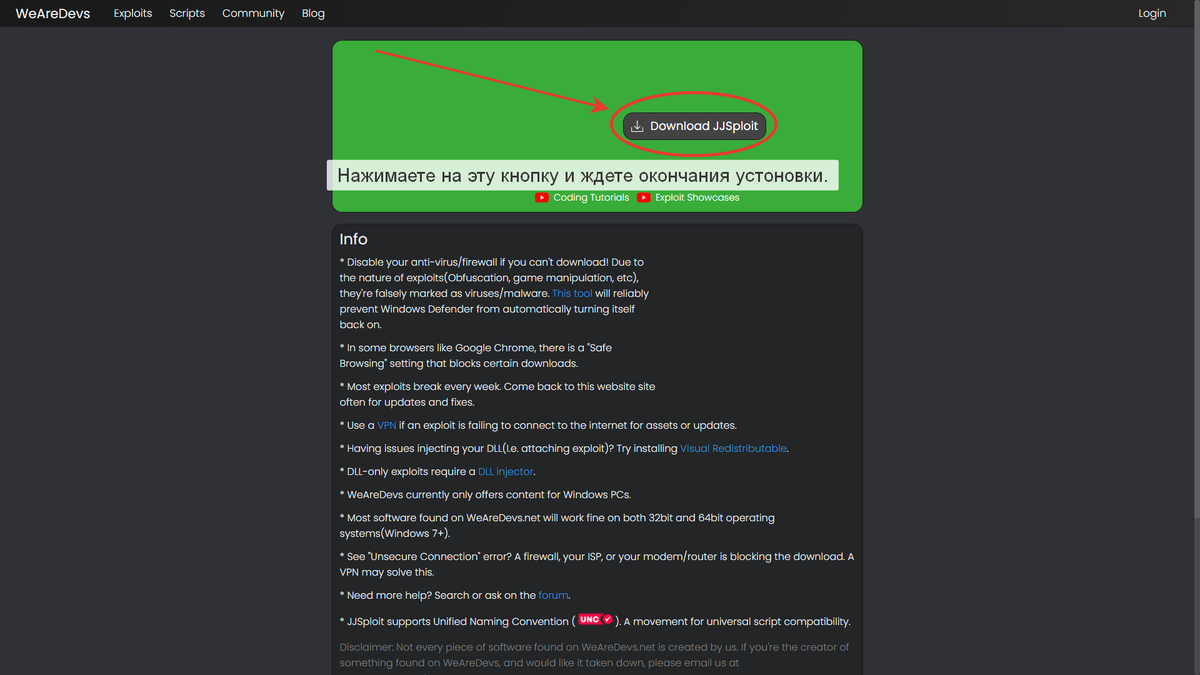Open the Visual Redistributable link
The height and width of the screenshot is (675, 1200).
pyautogui.click(x=734, y=448)
